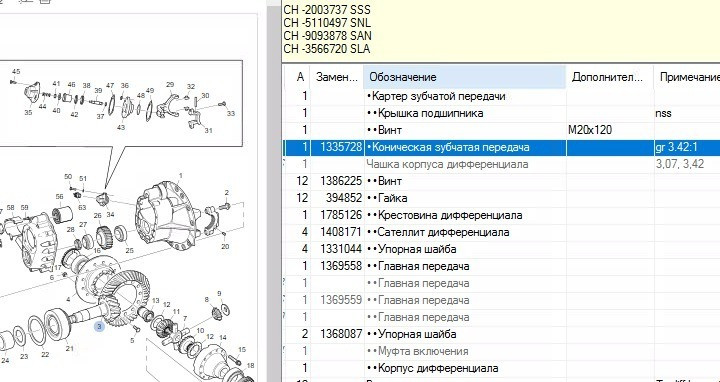The height and width of the screenshot is (382, 720).
Task: Click callout number 1 on the housing
Action: point(180,175)
